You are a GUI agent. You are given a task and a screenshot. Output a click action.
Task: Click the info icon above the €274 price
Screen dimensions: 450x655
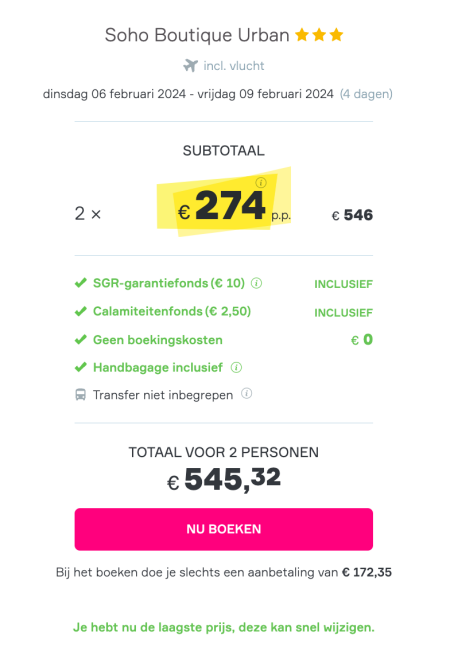261,183
